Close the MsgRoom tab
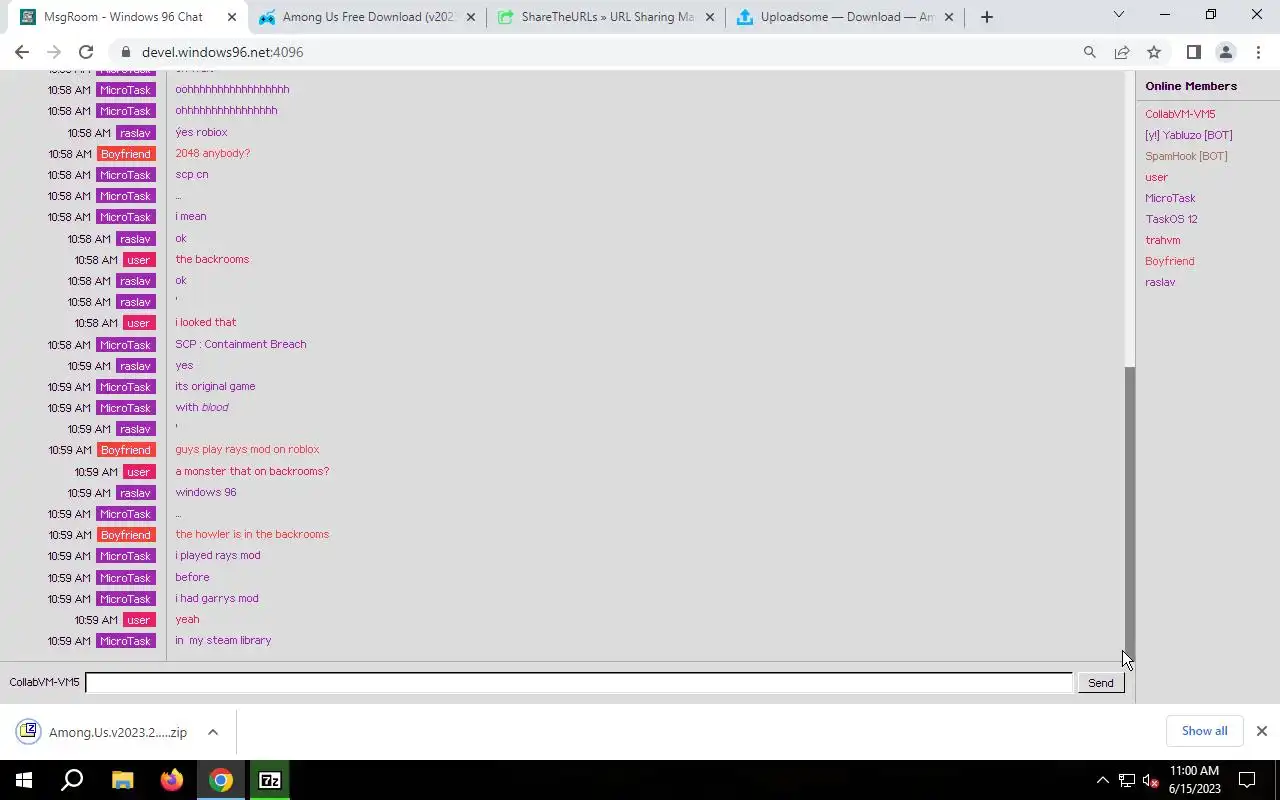This screenshot has height=800, width=1280. click(232, 17)
